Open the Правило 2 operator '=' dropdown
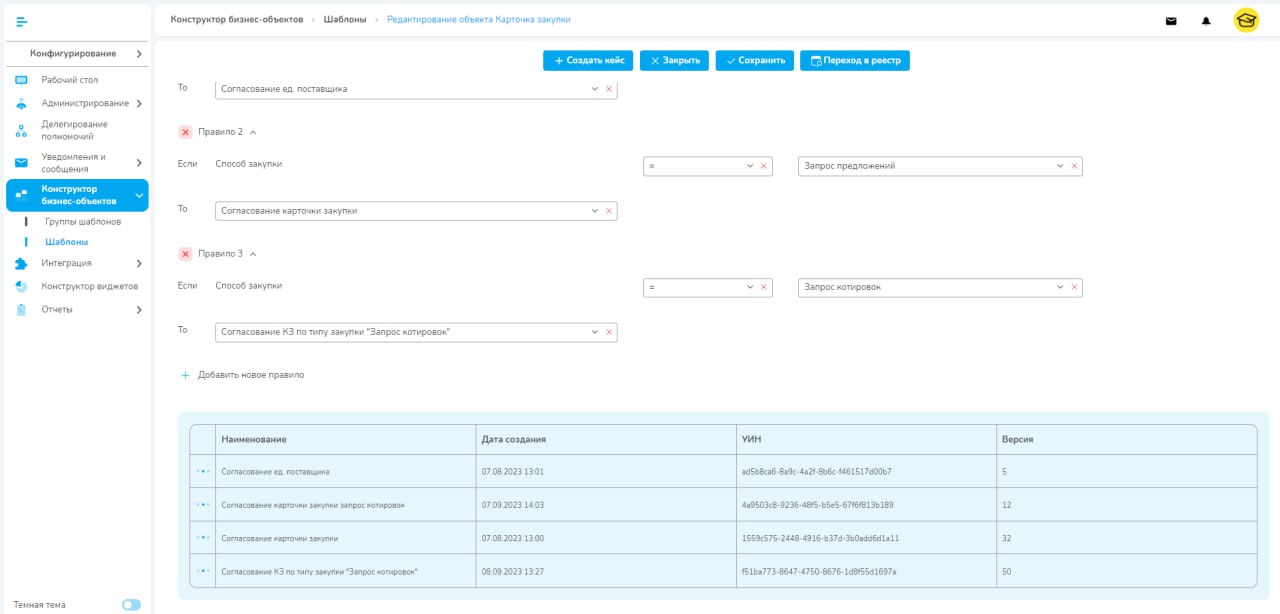The height and width of the screenshot is (614, 1280). (x=751, y=166)
